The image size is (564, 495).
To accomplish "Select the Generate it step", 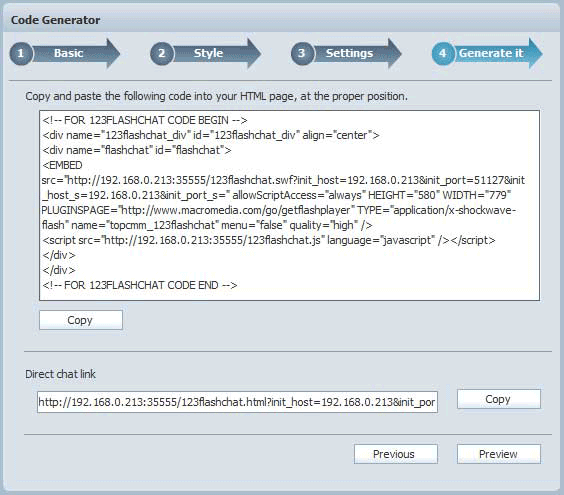I will [x=491, y=53].
